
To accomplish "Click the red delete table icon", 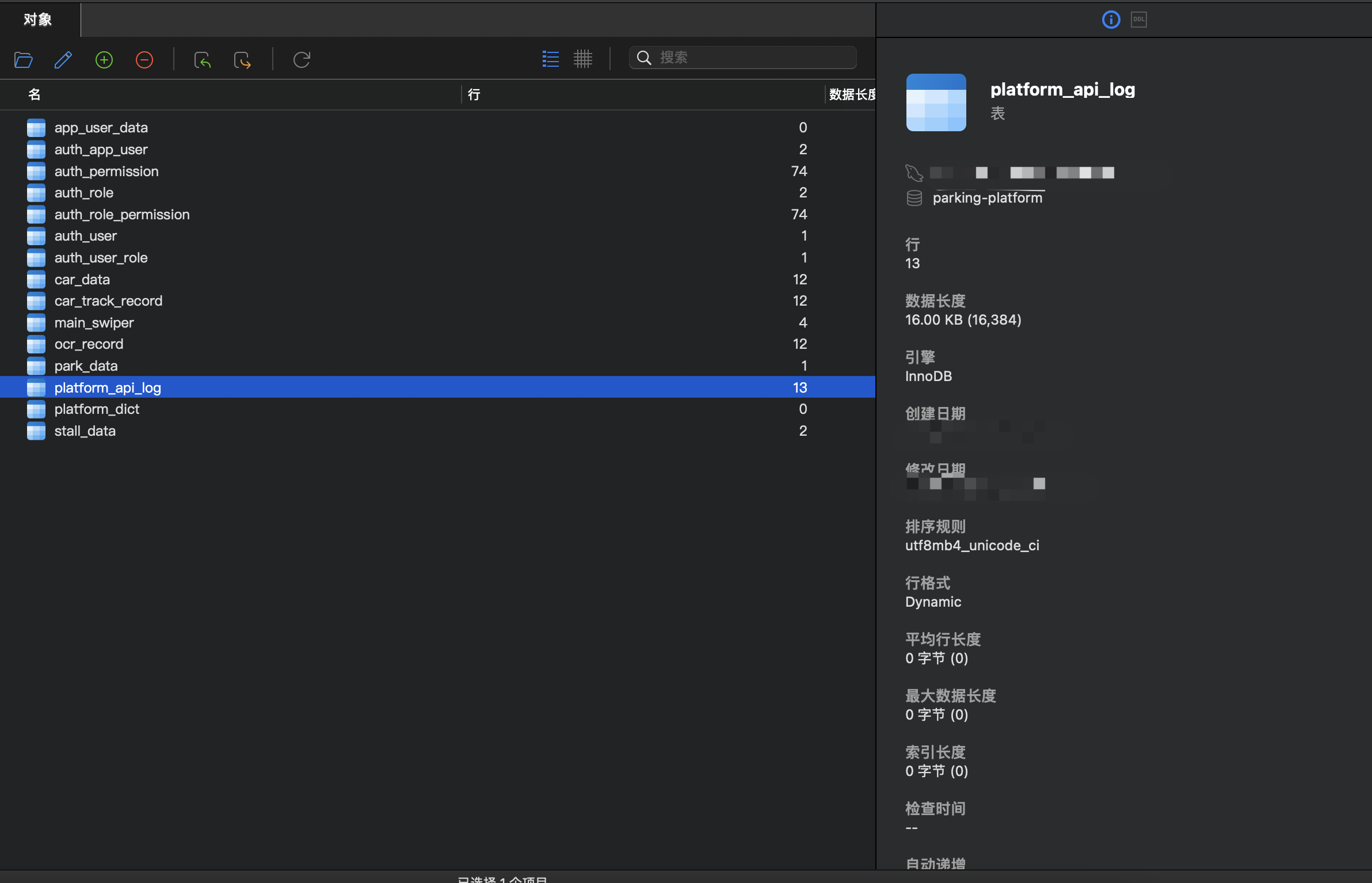I will [x=144, y=60].
